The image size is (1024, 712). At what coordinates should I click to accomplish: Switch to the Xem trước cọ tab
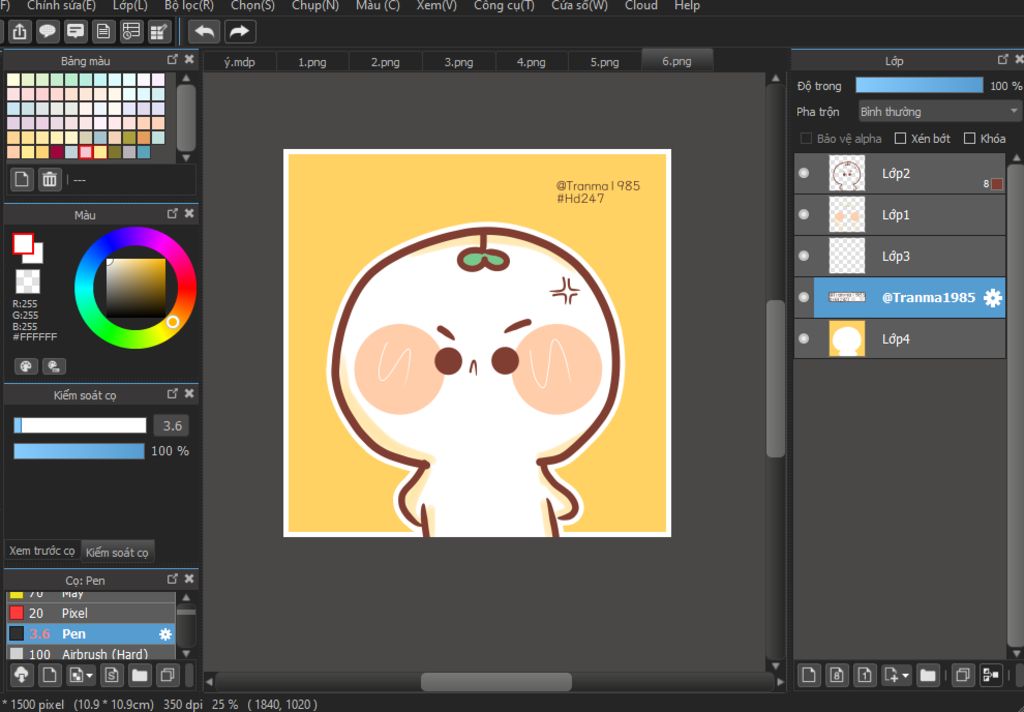[42, 551]
